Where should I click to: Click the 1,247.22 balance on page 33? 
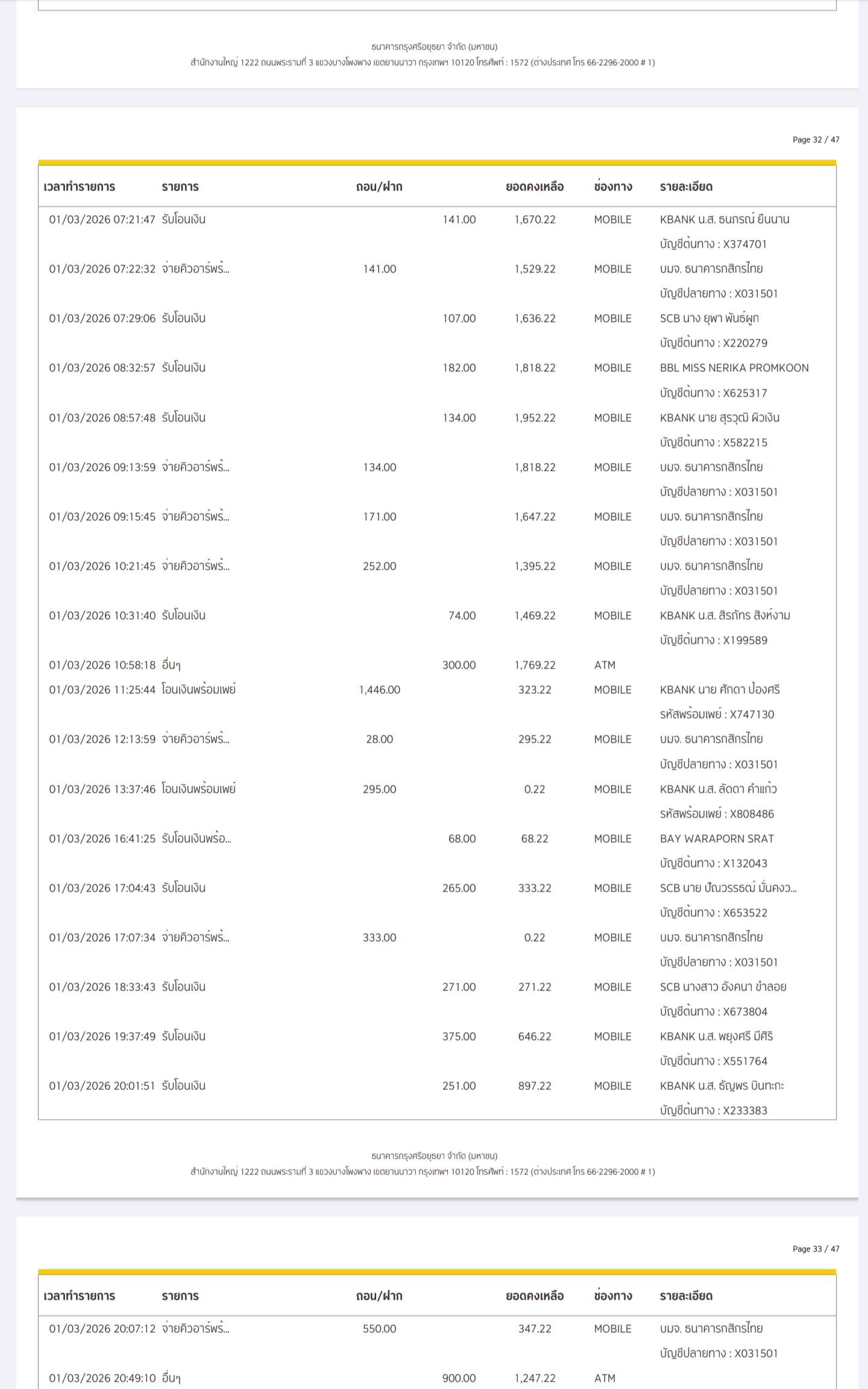tap(535, 1378)
